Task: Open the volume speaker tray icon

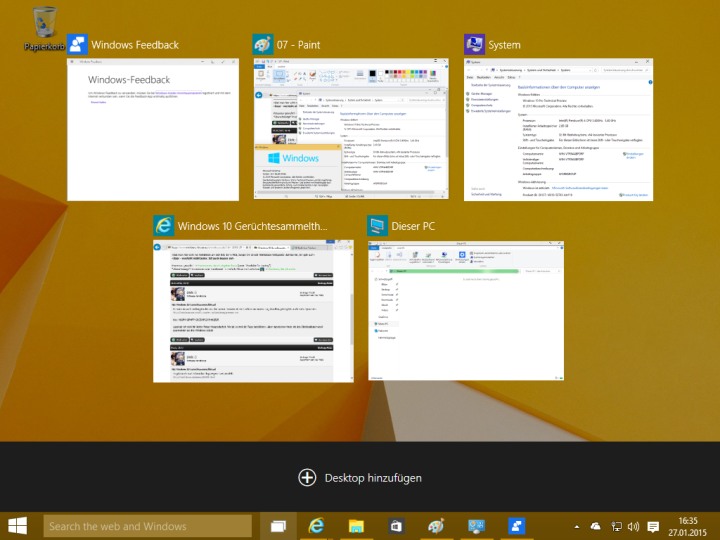Action: click(634, 527)
